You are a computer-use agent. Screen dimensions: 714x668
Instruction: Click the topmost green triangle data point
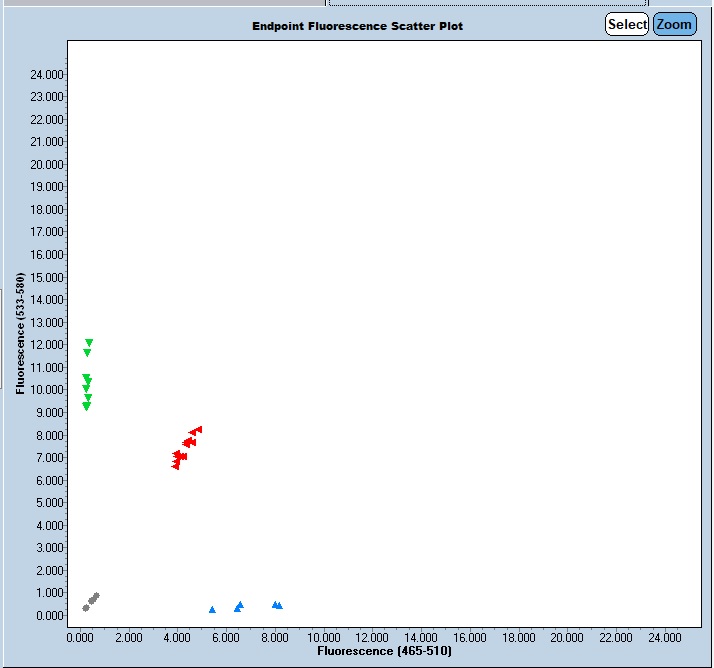(89, 343)
